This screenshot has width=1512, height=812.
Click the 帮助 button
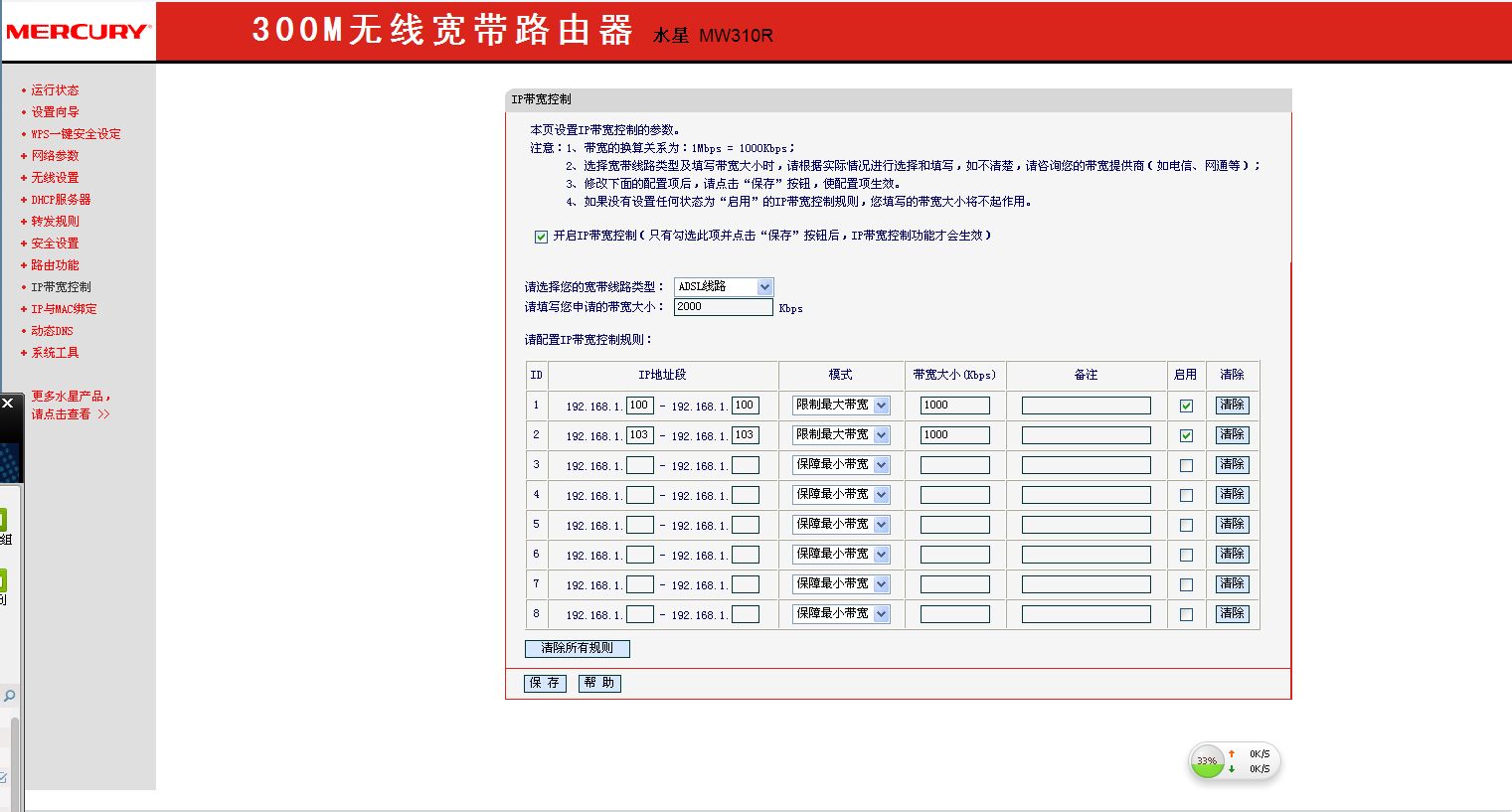click(x=599, y=684)
